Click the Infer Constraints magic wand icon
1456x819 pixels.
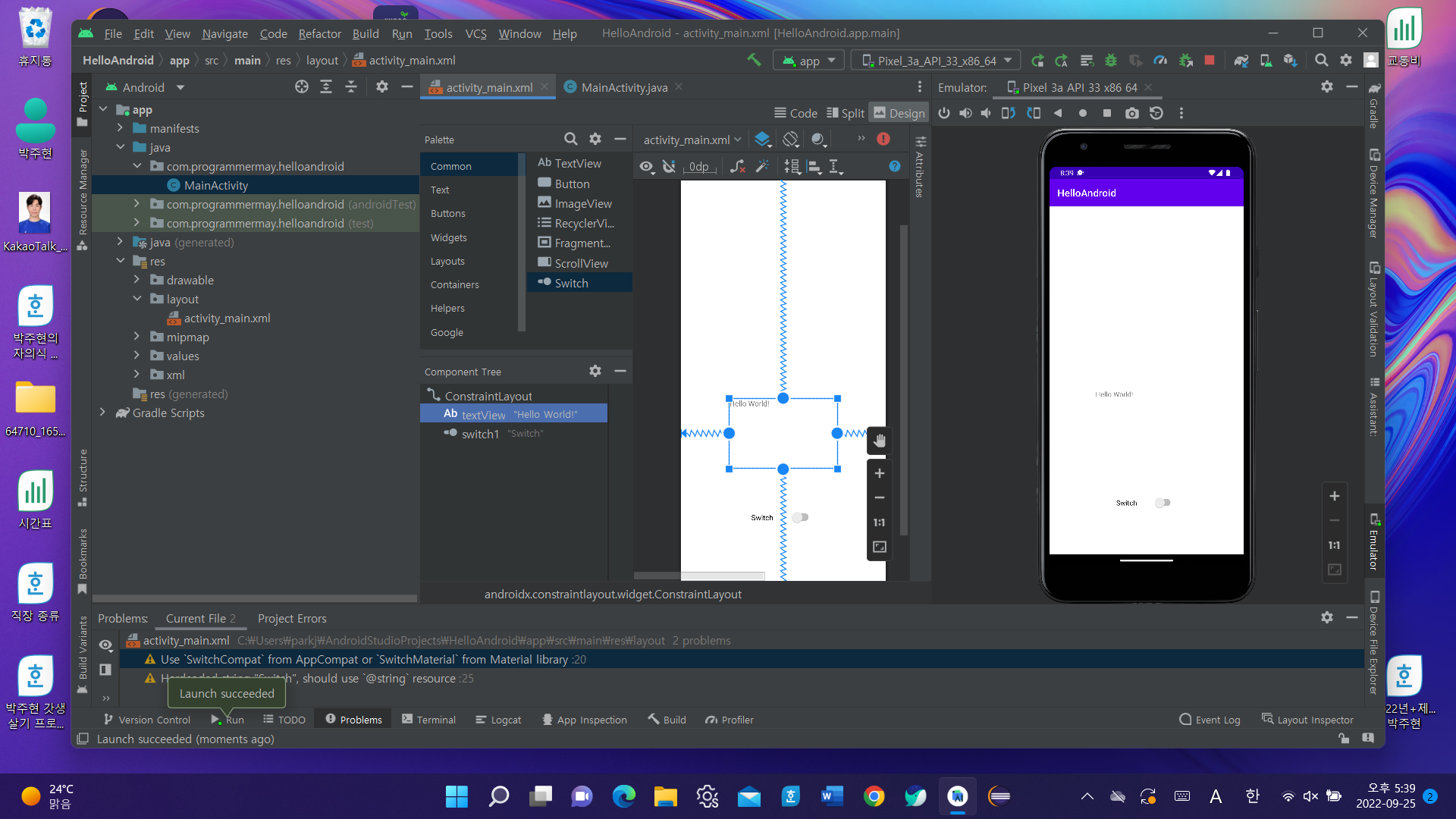click(762, 166)
